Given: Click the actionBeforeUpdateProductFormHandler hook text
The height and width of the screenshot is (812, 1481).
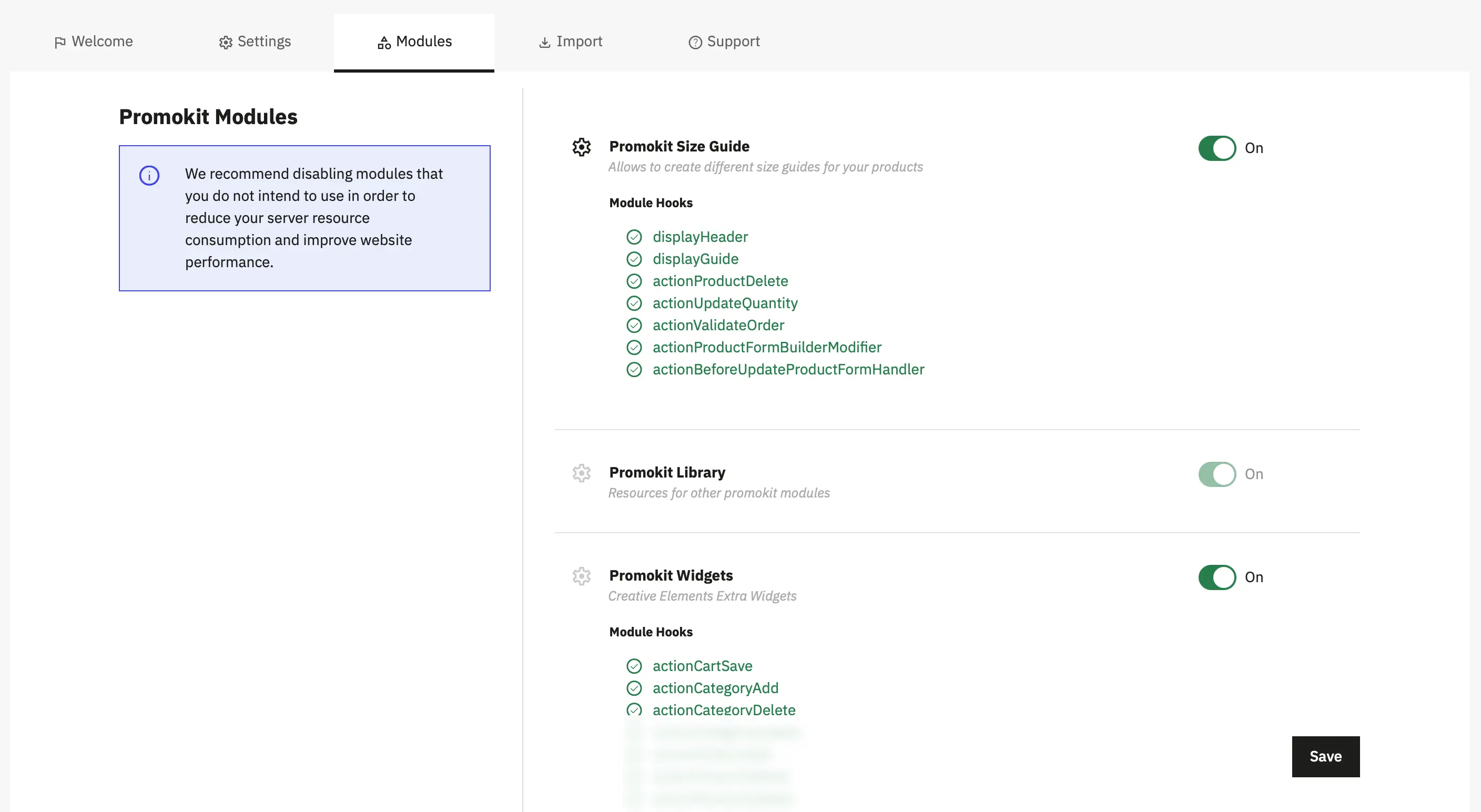Looking at the screenshot, I should (x=788, y=370).
